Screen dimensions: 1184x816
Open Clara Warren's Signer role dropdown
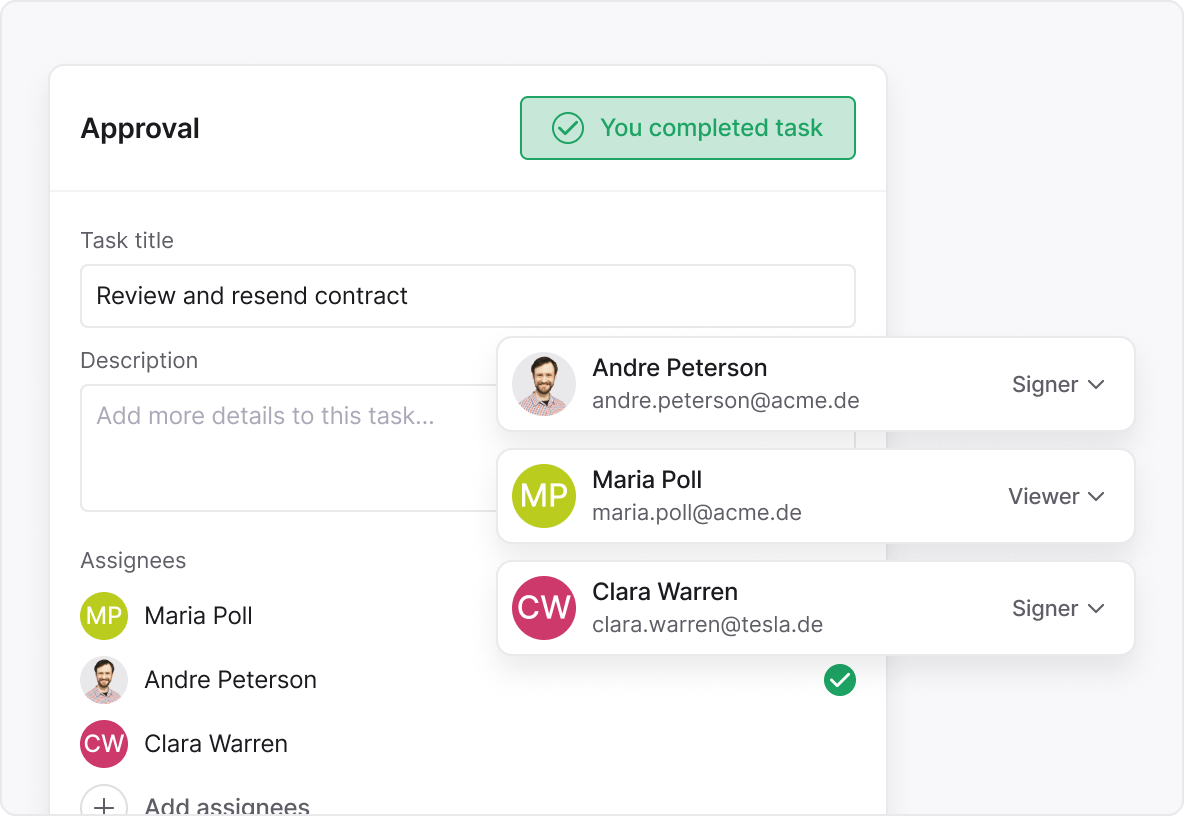1058,608
